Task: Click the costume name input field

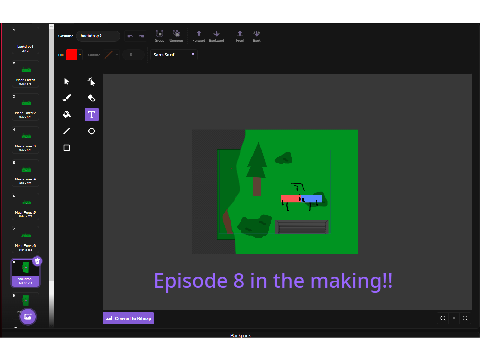Action: [x=98, y=36]
